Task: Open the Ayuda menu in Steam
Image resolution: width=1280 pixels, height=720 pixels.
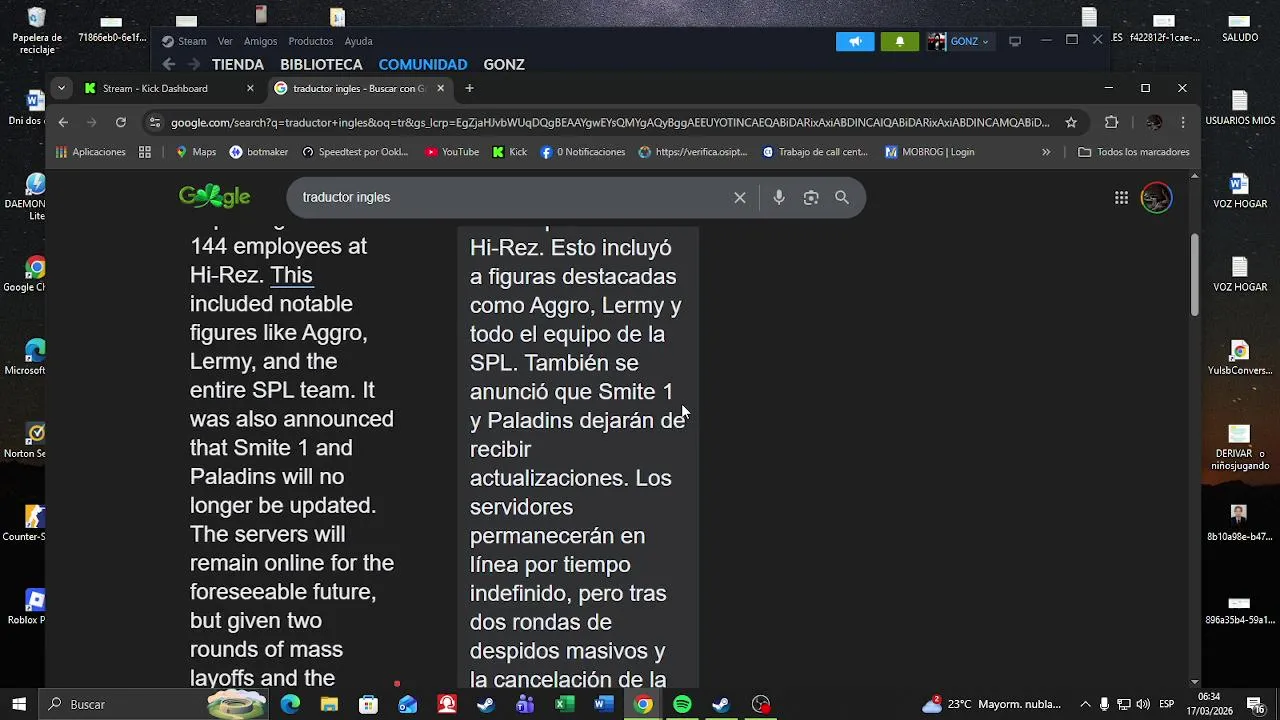Action: tap(358, 41)
